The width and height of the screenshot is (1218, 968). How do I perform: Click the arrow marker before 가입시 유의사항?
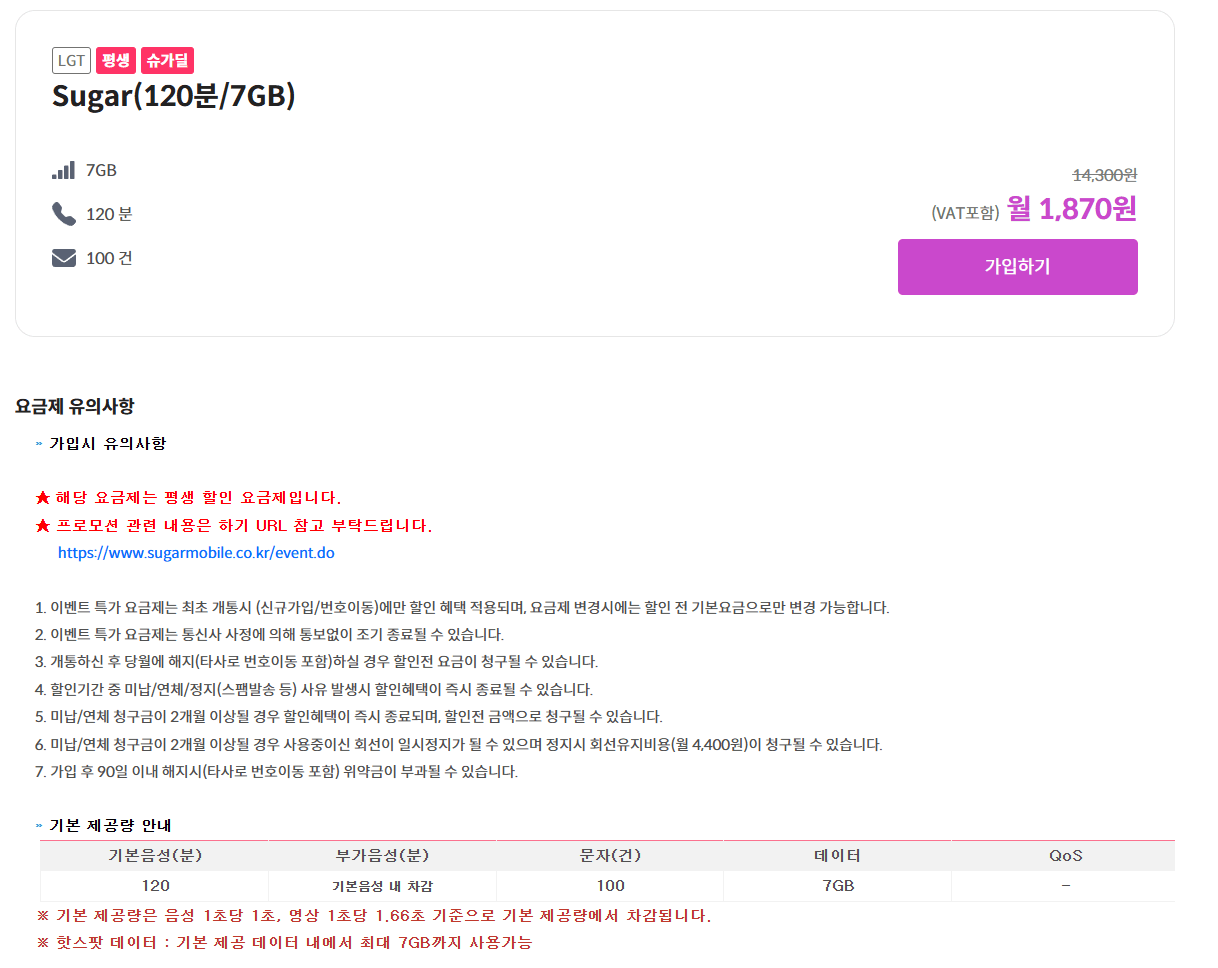[x=38, y=442]
